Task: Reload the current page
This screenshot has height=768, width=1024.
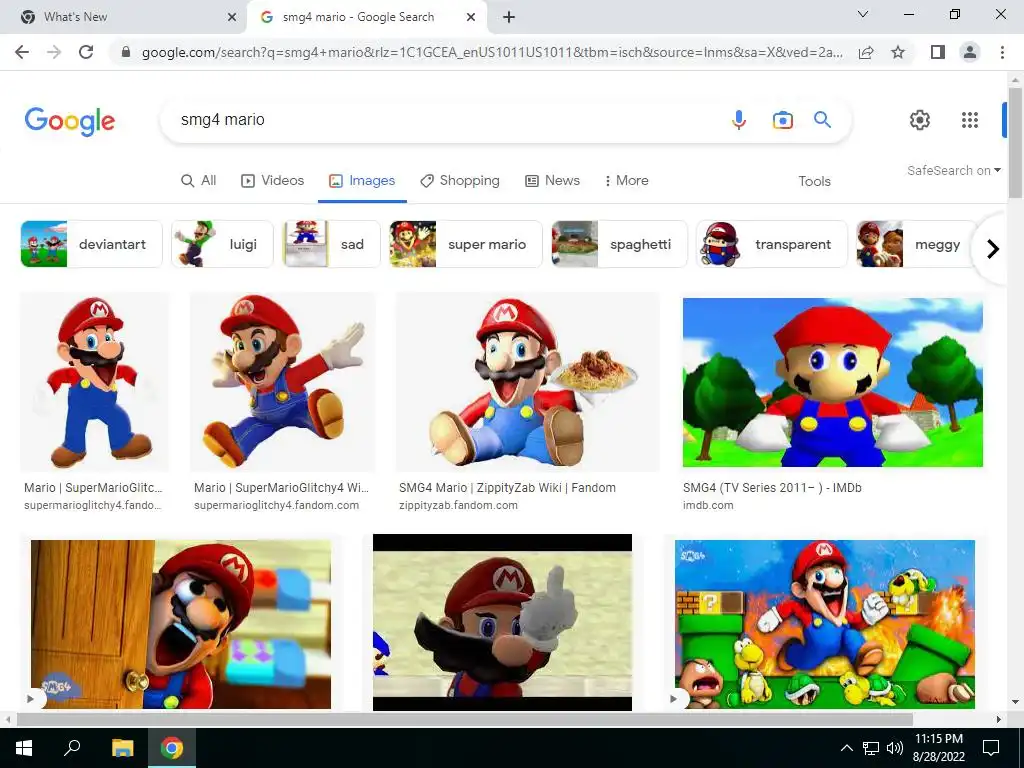Action: 86,52
